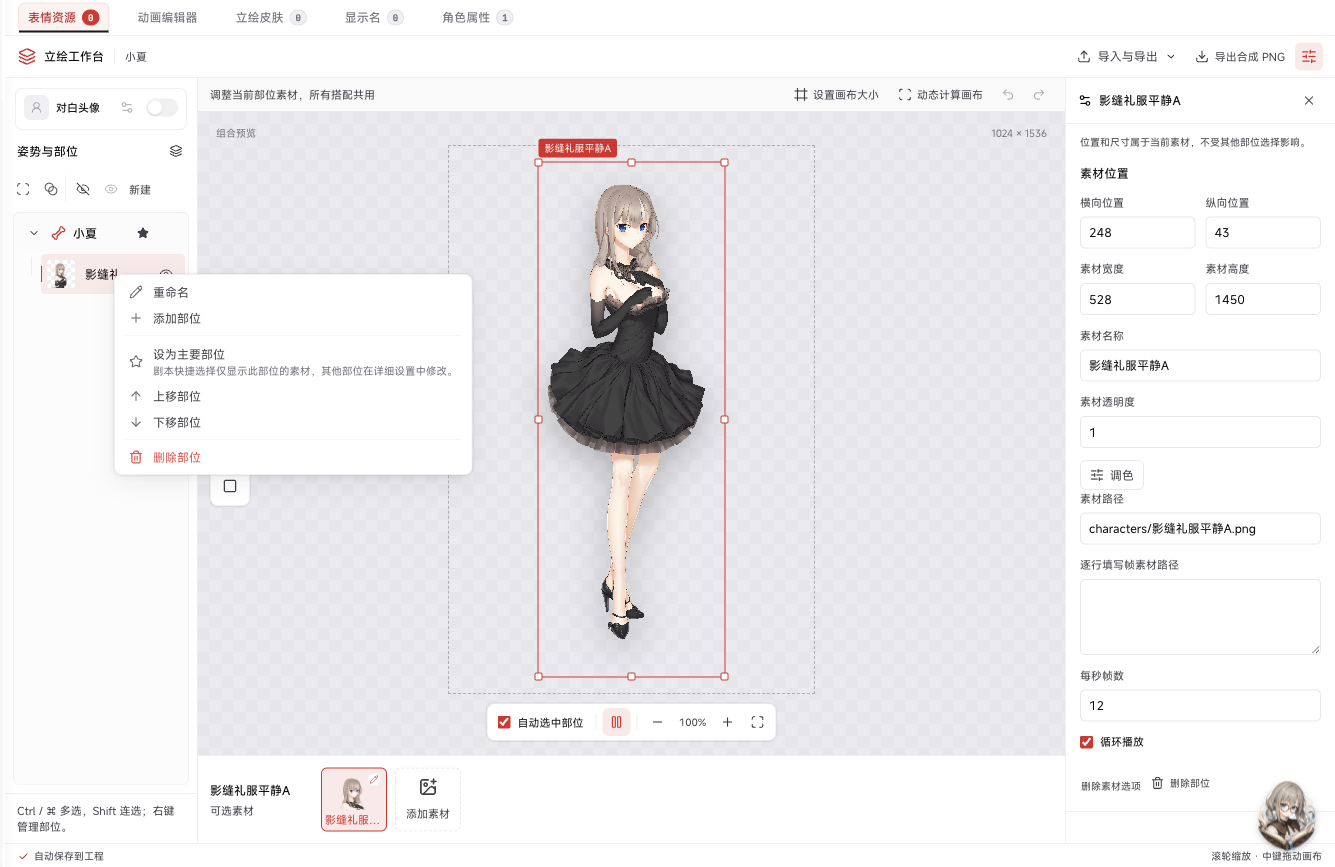Click 新建 to create a pose
This screenshot has width=1335, height=867.
coord(140,189)
